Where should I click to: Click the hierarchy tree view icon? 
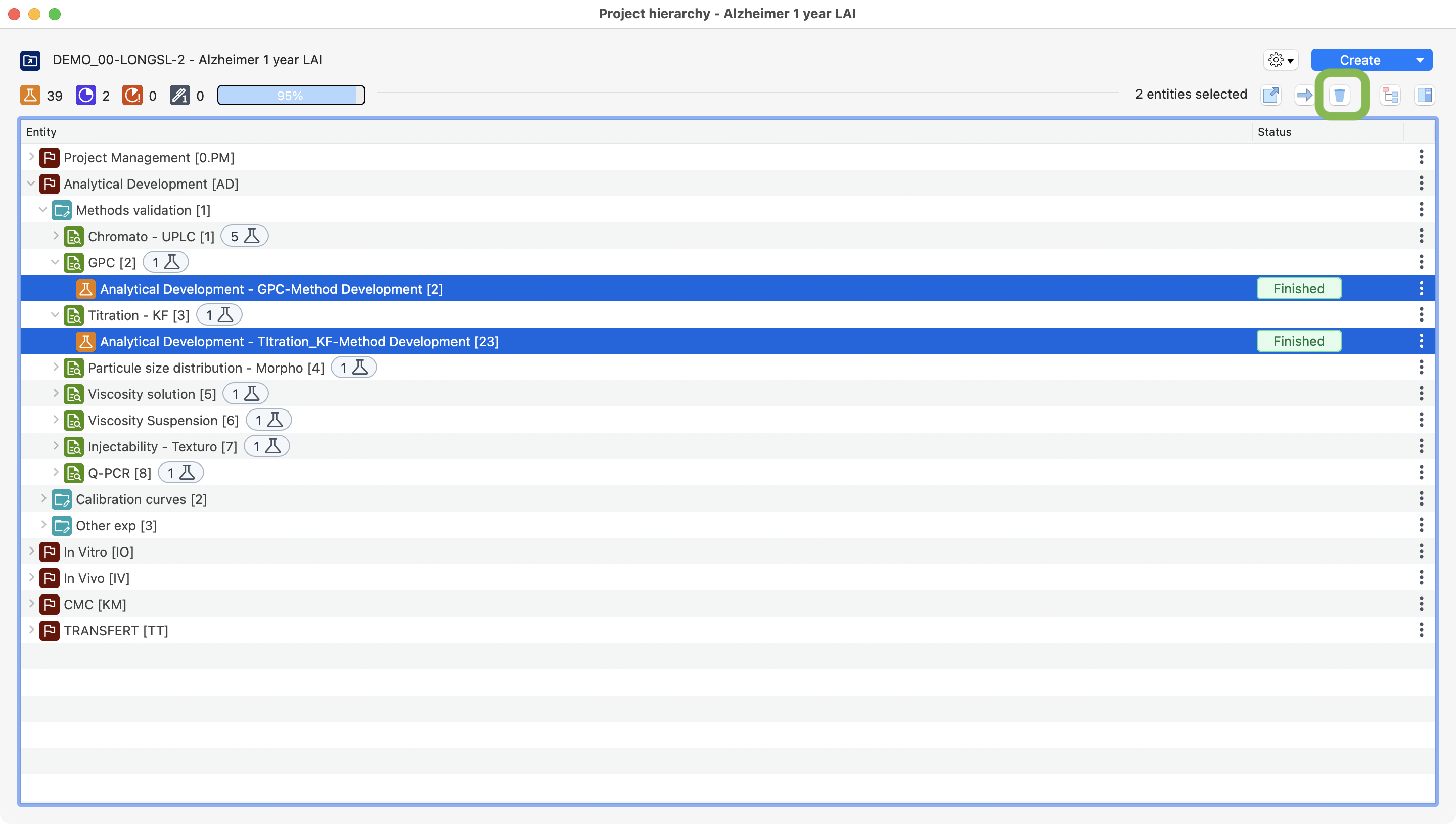coord(1390,95)
